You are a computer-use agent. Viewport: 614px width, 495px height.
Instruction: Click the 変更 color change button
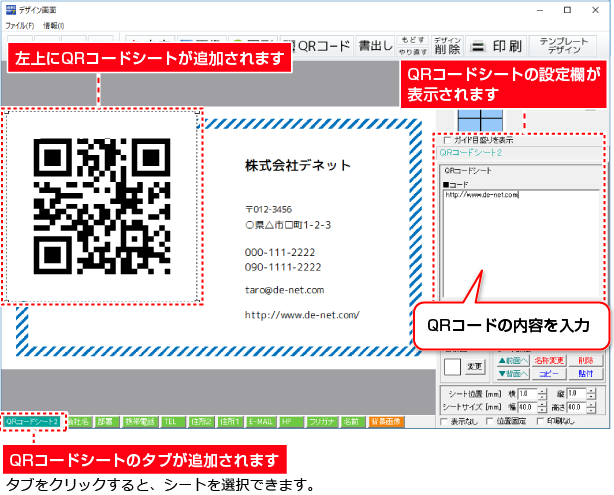(475, 367)
